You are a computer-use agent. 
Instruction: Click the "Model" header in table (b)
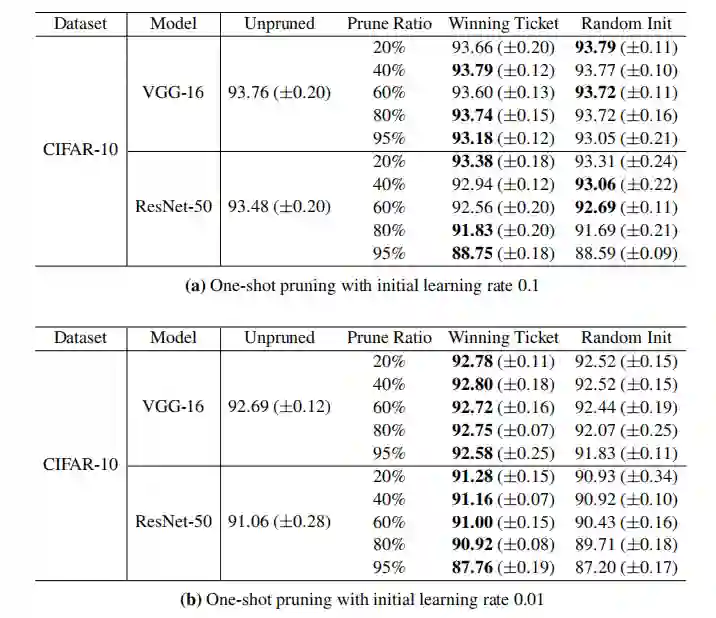pyautogui.click(x=173, y=338)
